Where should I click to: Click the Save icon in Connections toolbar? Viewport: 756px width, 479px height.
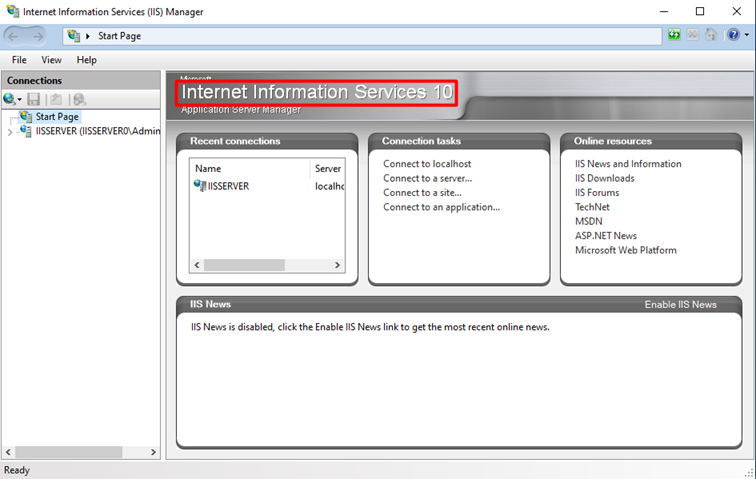pos(34,99)
